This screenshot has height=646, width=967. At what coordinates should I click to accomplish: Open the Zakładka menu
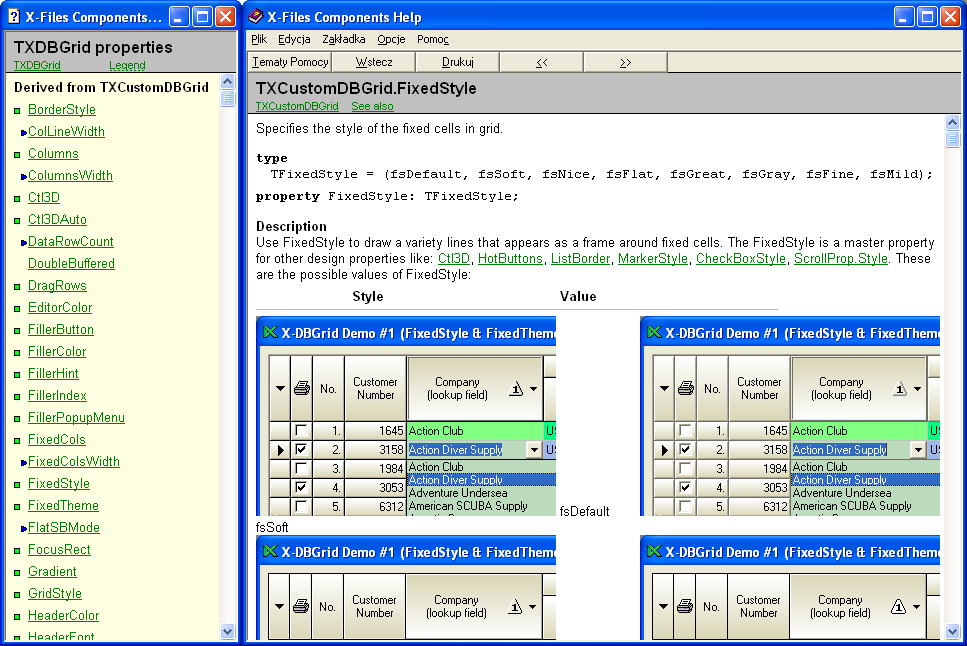pyautogui.click(x=344, y=39)
